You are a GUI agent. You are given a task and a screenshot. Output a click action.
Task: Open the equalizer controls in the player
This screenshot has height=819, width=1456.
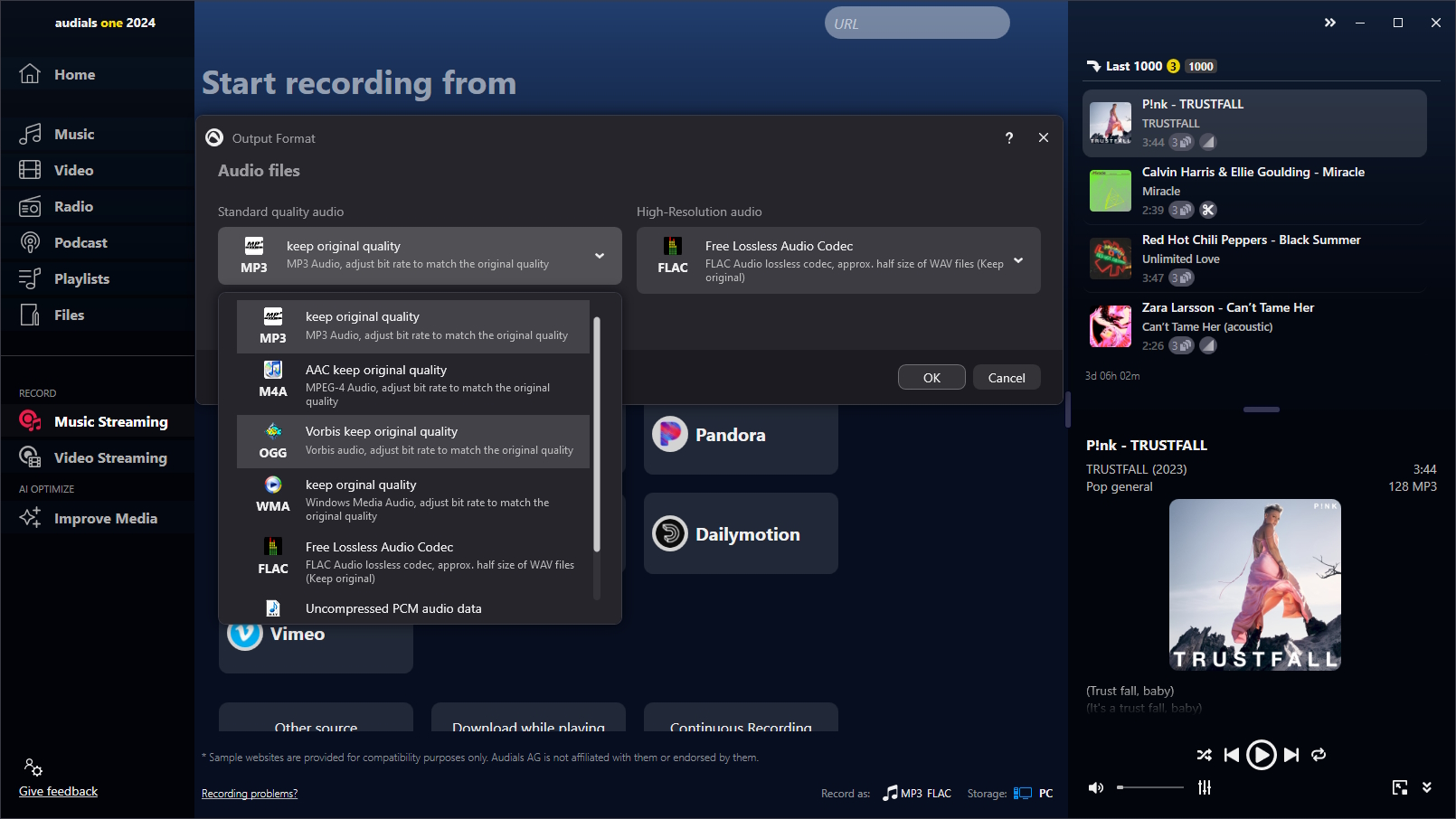point(1205,787)
